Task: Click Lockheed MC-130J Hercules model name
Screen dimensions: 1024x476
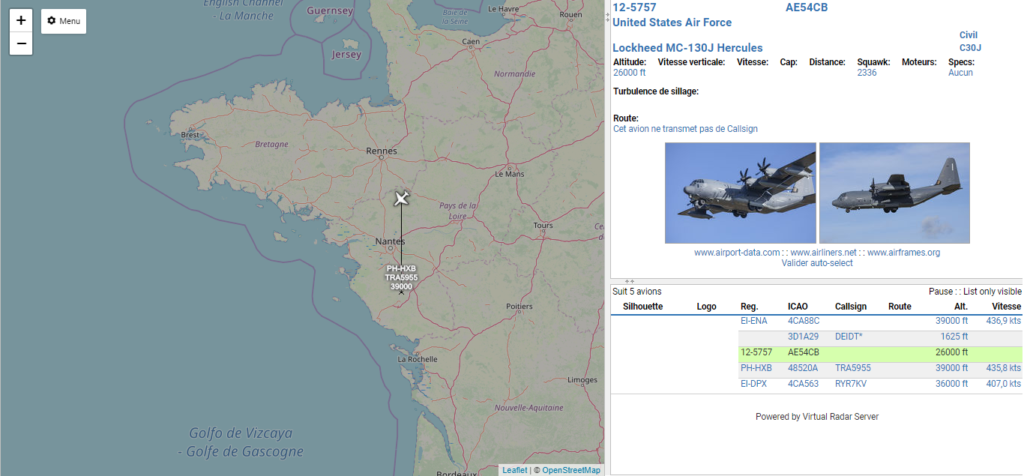Action: click(687, 48)
